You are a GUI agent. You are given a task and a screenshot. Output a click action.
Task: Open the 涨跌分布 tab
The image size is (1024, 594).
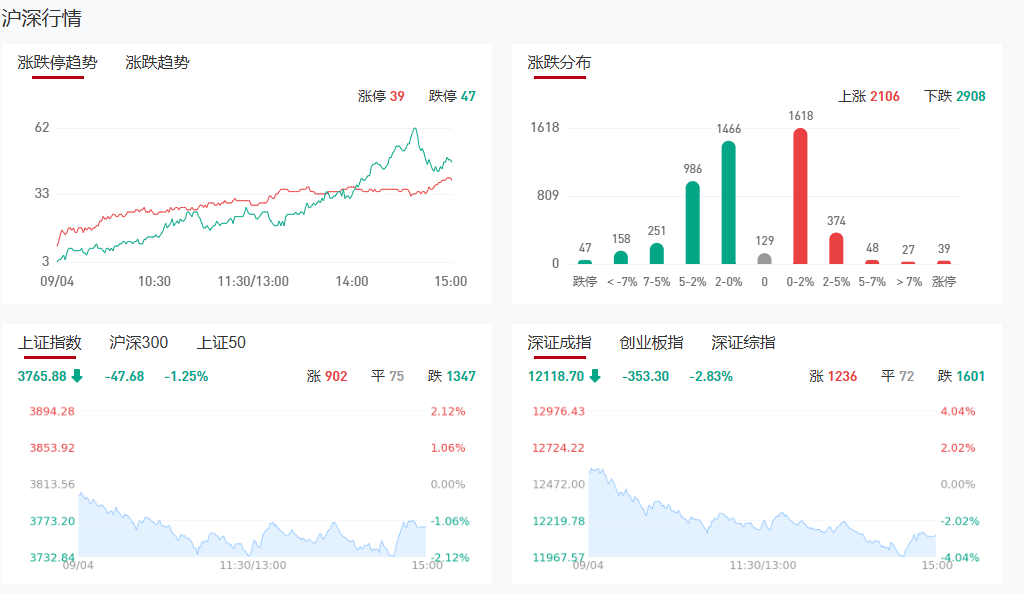point(559,62)
